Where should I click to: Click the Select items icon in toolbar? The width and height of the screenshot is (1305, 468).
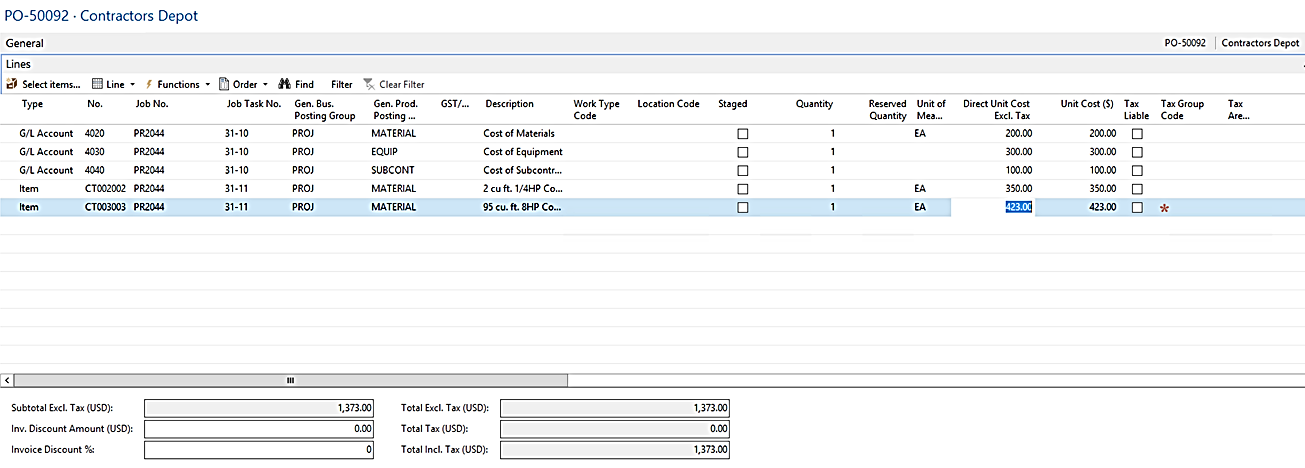coord(13,85)
